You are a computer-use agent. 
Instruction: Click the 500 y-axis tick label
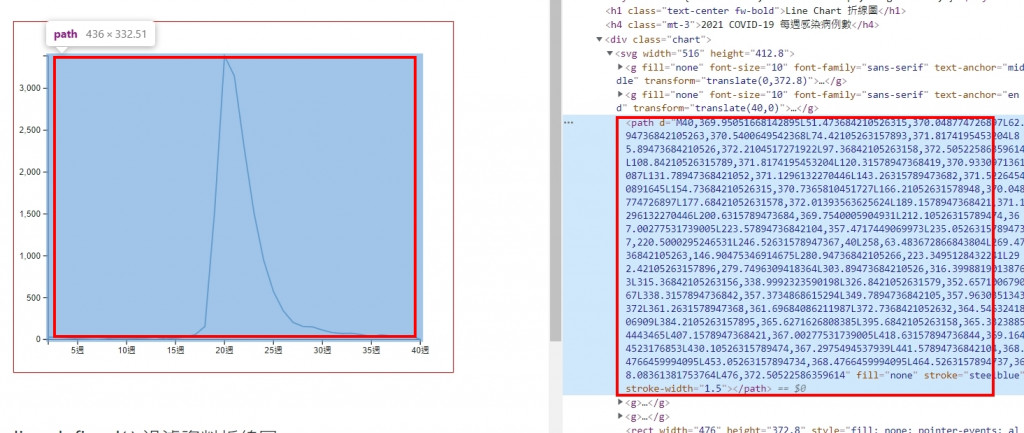[x=35, y=297]
